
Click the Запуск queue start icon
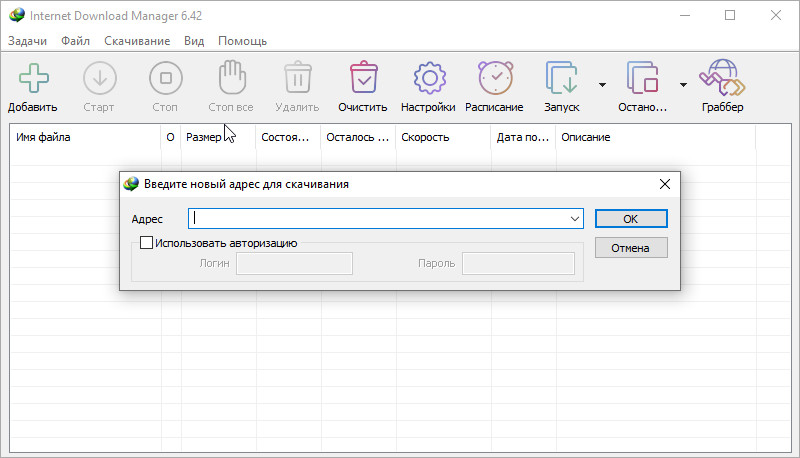coord(561,78)
